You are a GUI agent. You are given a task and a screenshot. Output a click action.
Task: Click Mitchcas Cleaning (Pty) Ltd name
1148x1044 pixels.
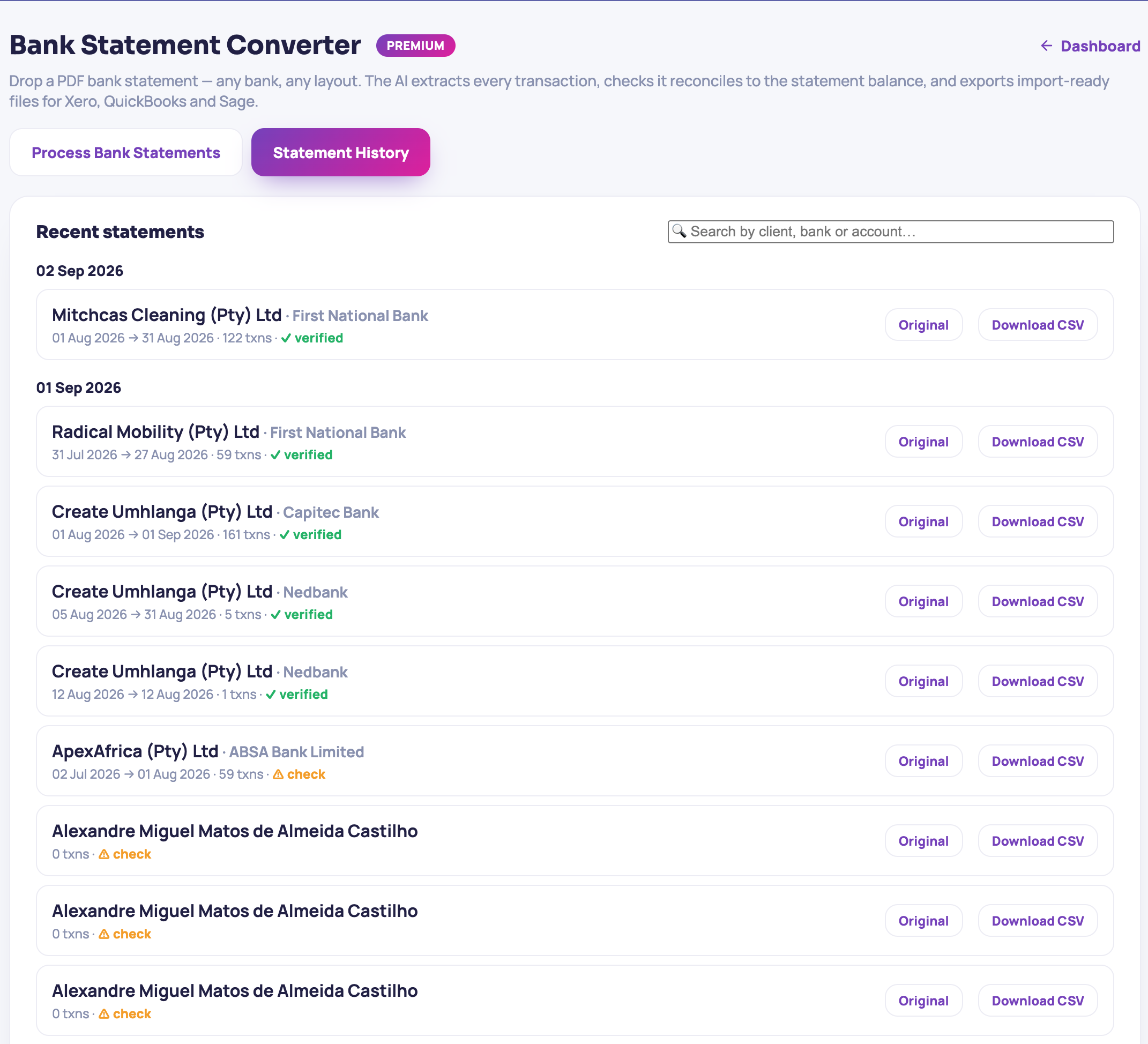167,315
